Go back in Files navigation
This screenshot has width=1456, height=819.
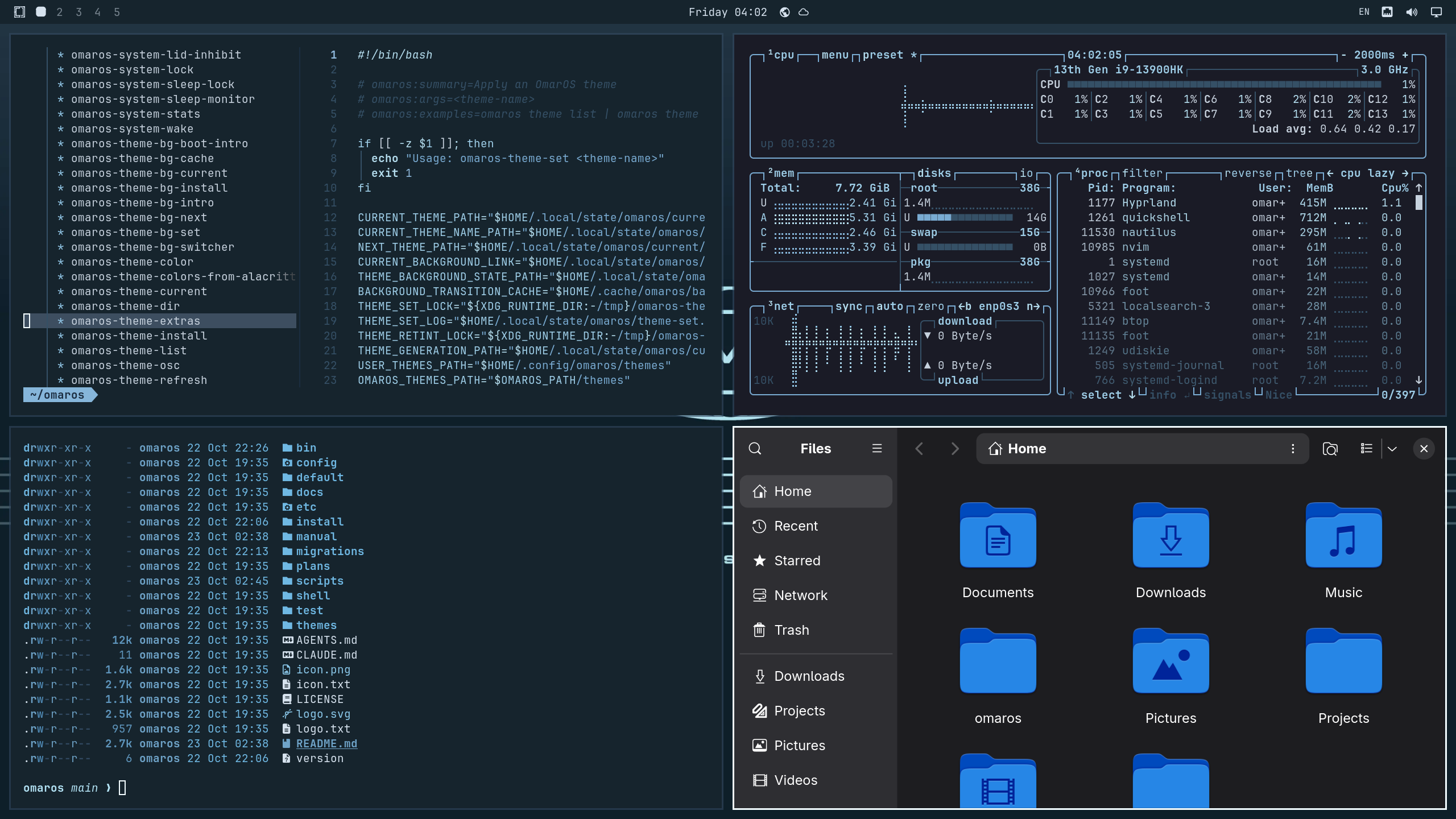(919, 449)
